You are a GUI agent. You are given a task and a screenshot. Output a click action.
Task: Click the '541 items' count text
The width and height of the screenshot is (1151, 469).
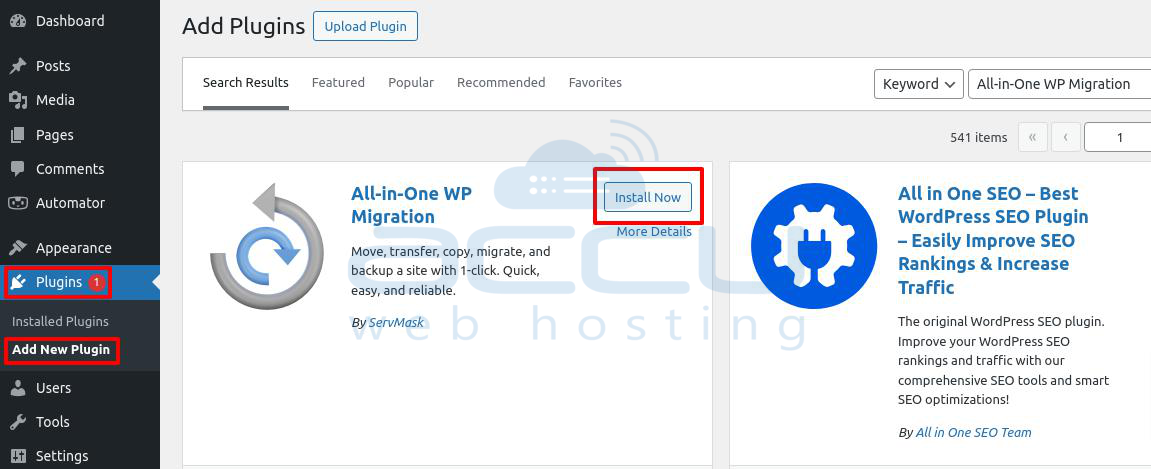978,137
